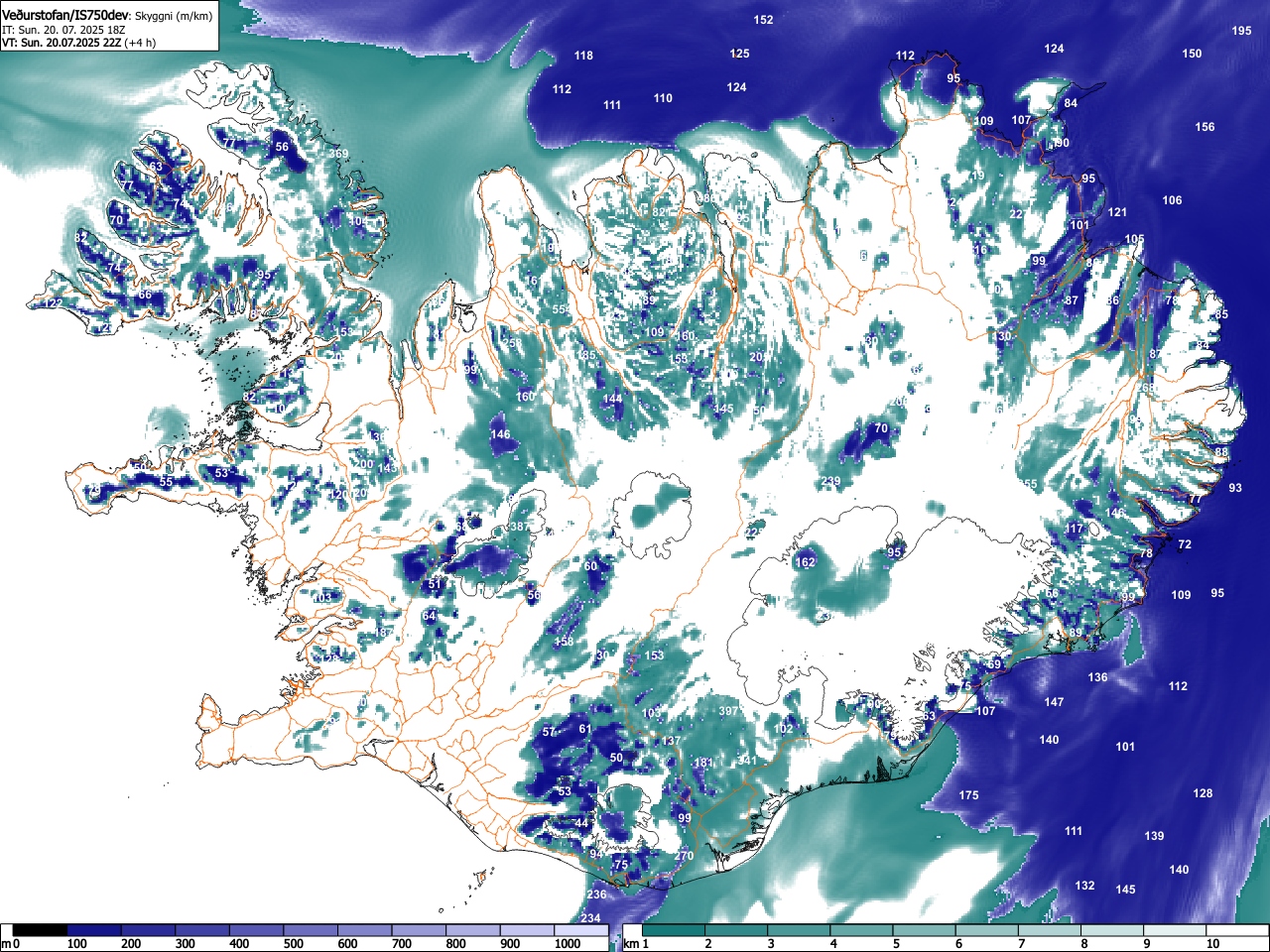The image size is (1270, 952).
Task: Select the valid time line 'VT: Sun. 20.07.2025 22Z'
Action: tap(62, 44)
